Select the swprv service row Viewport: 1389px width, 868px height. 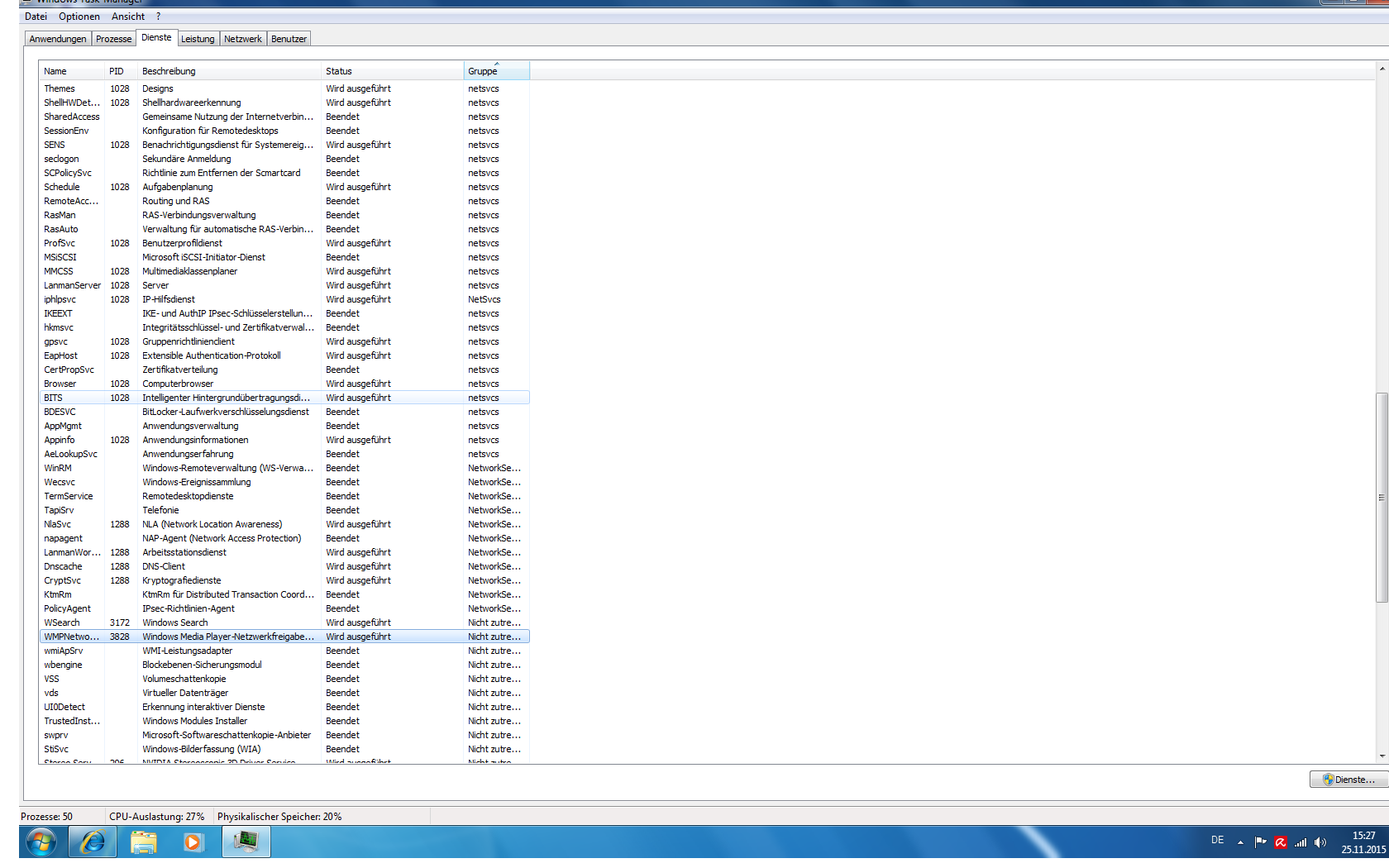coord(284,735)
